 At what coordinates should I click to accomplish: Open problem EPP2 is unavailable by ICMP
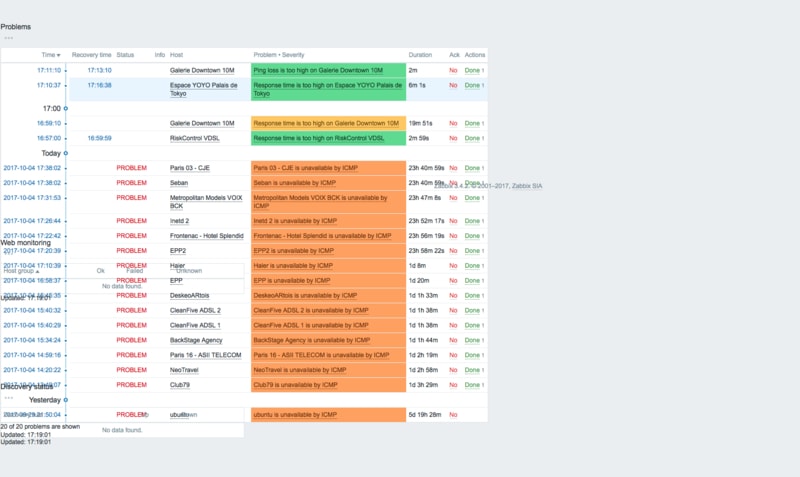pyautogui.click(x=293, y=250)
